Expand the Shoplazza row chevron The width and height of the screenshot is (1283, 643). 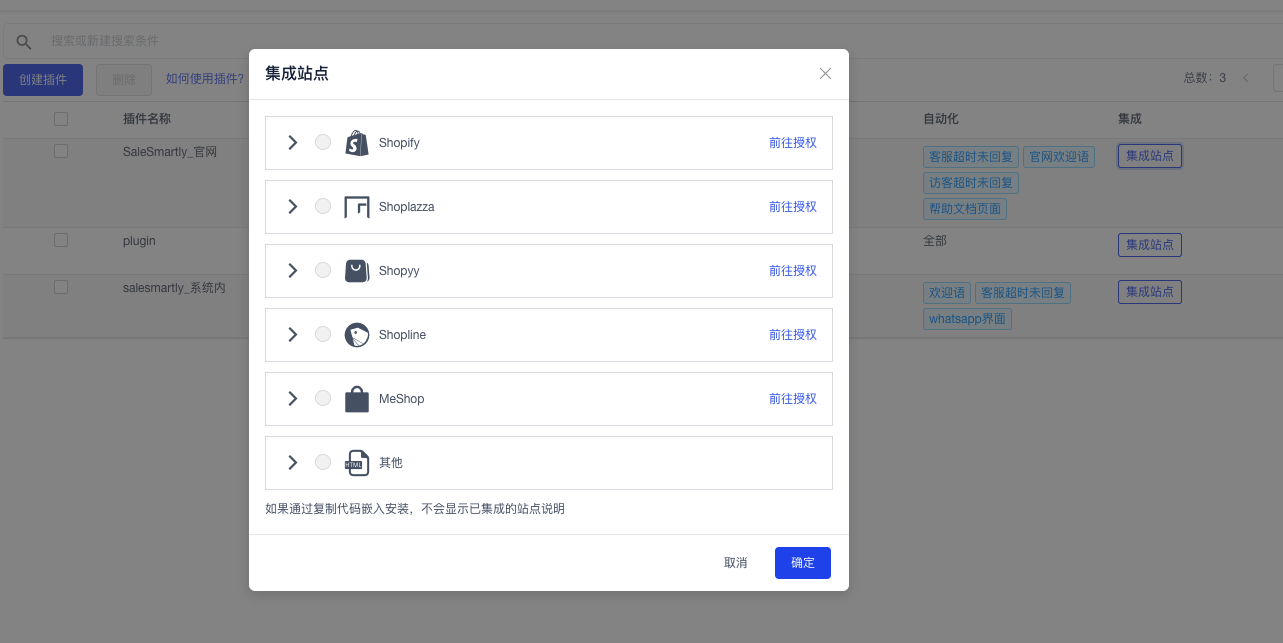coord(292,207)
